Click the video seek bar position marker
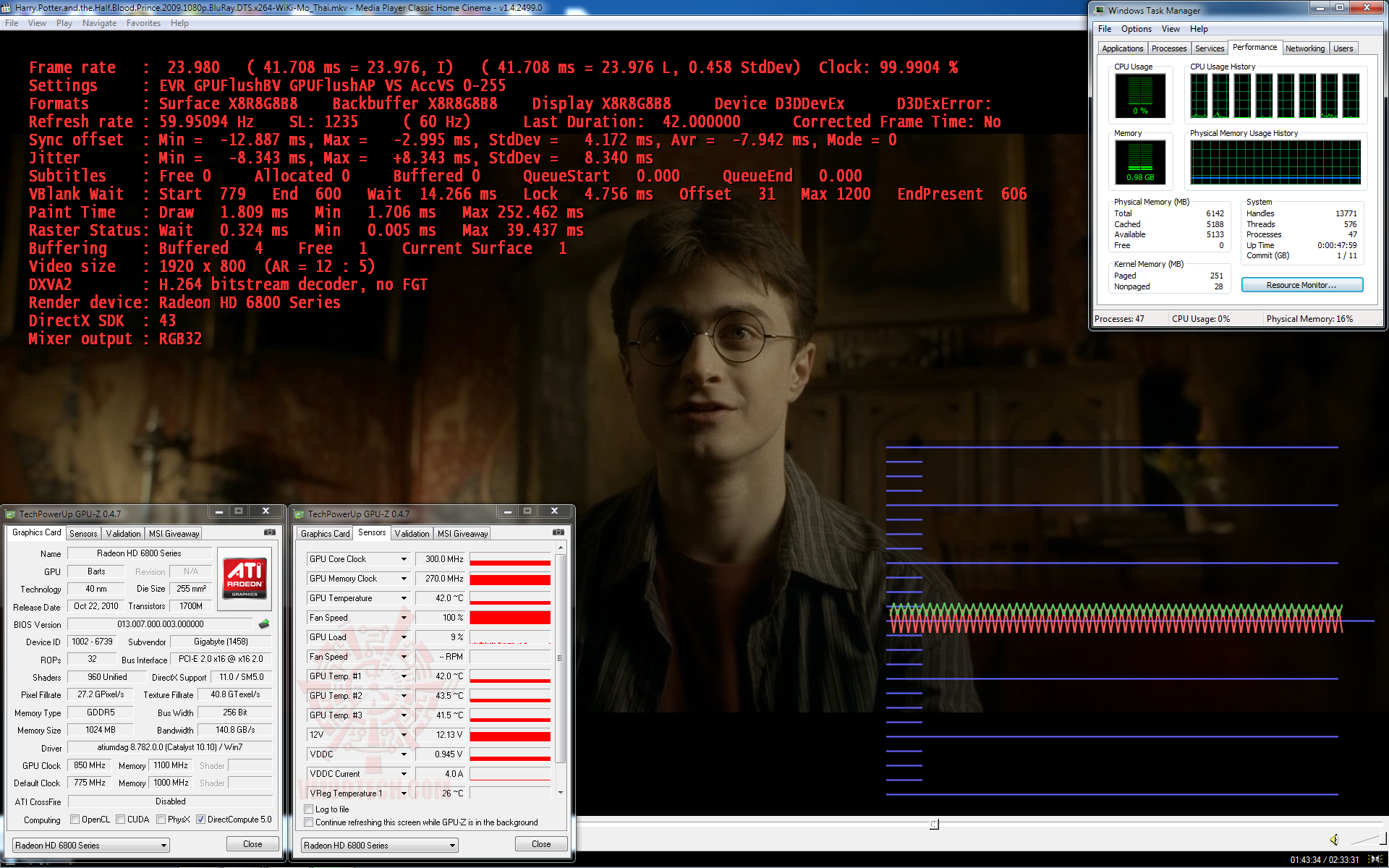This screenshot has width=1389, height=868. (934, 825)
